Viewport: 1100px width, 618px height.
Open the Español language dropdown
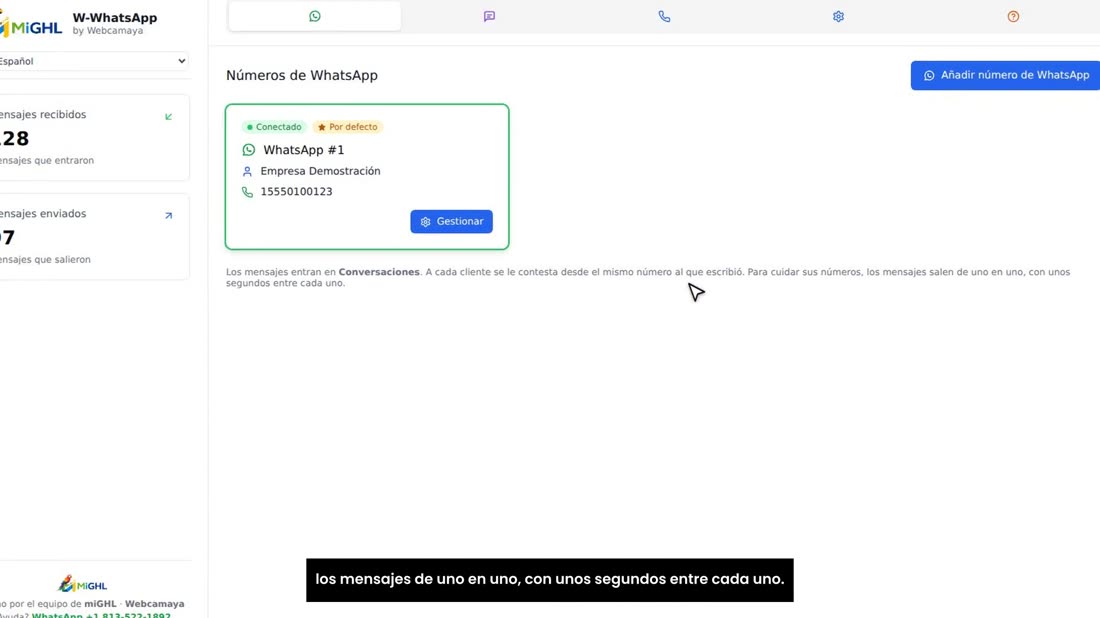tap(93, 61)
